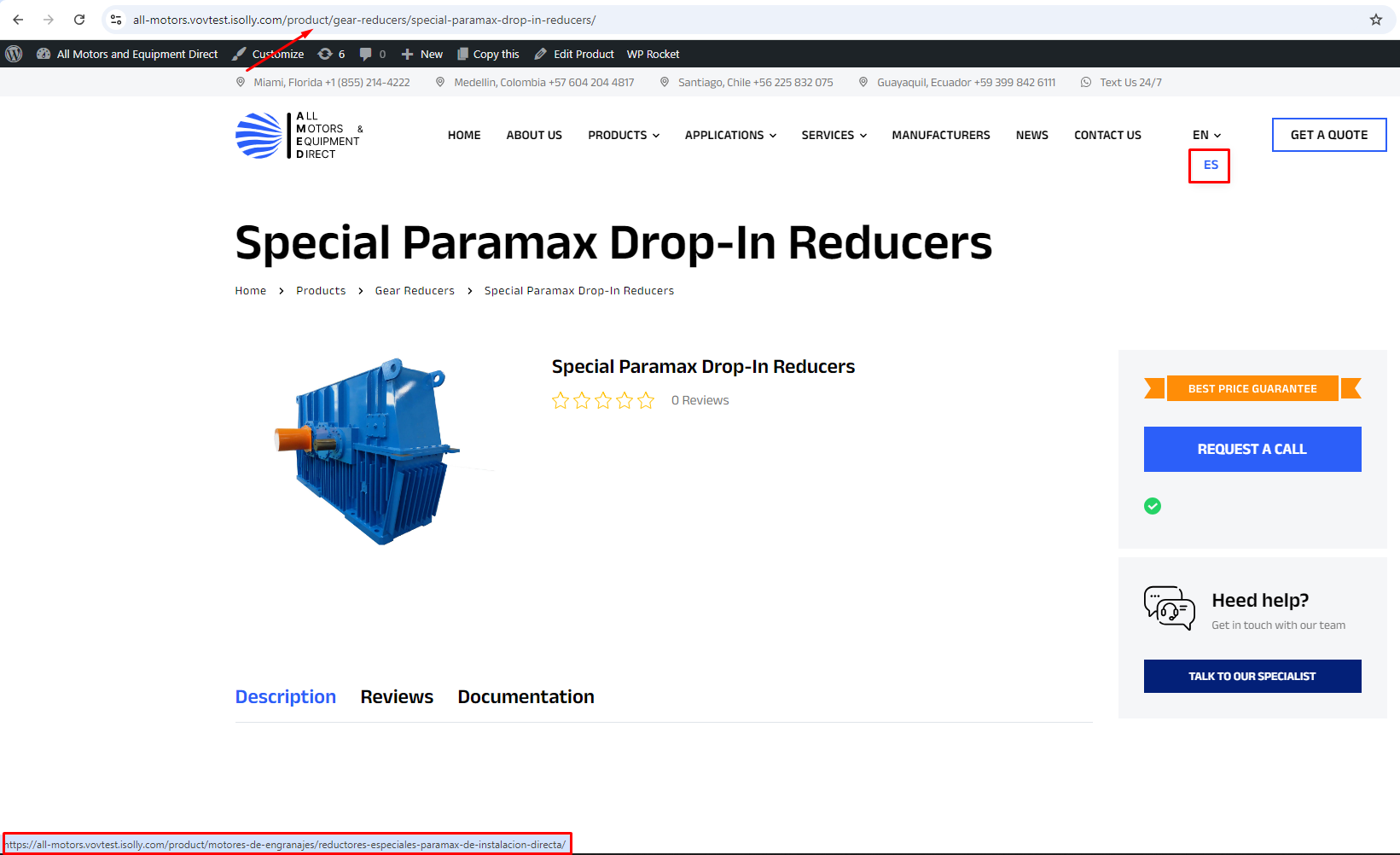Click the browser address bar URL
The height and width of the screenshot is (855, 1400).
[x=364, y=20]
